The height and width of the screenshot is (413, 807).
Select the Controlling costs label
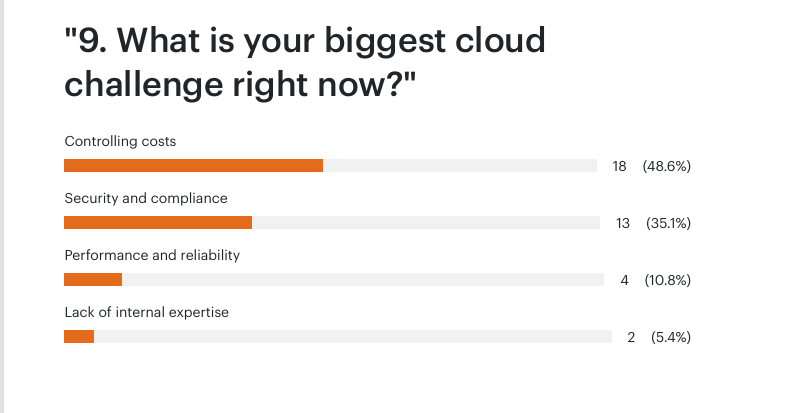(x=120, y=141)
